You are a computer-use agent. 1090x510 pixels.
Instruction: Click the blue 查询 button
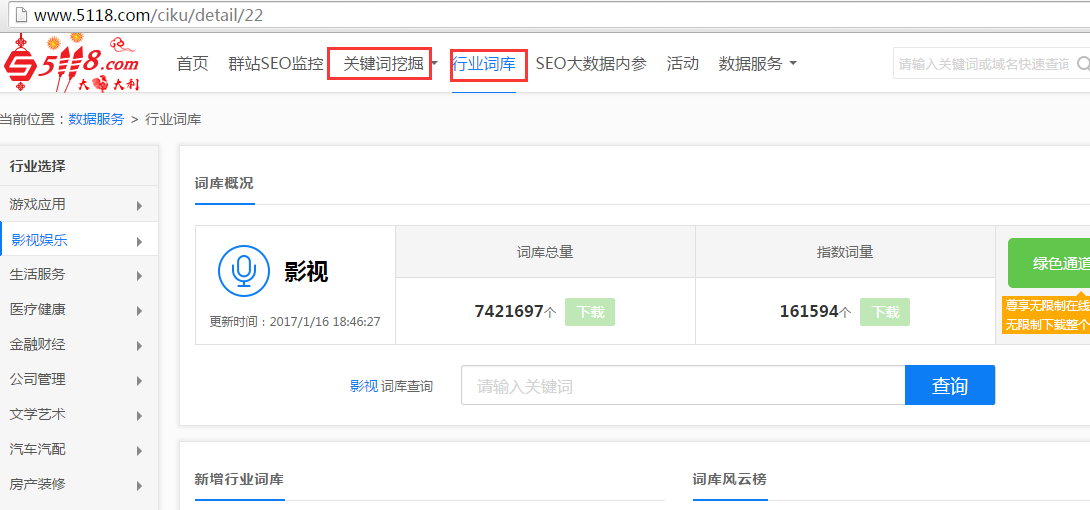click(x=950, y=385)
